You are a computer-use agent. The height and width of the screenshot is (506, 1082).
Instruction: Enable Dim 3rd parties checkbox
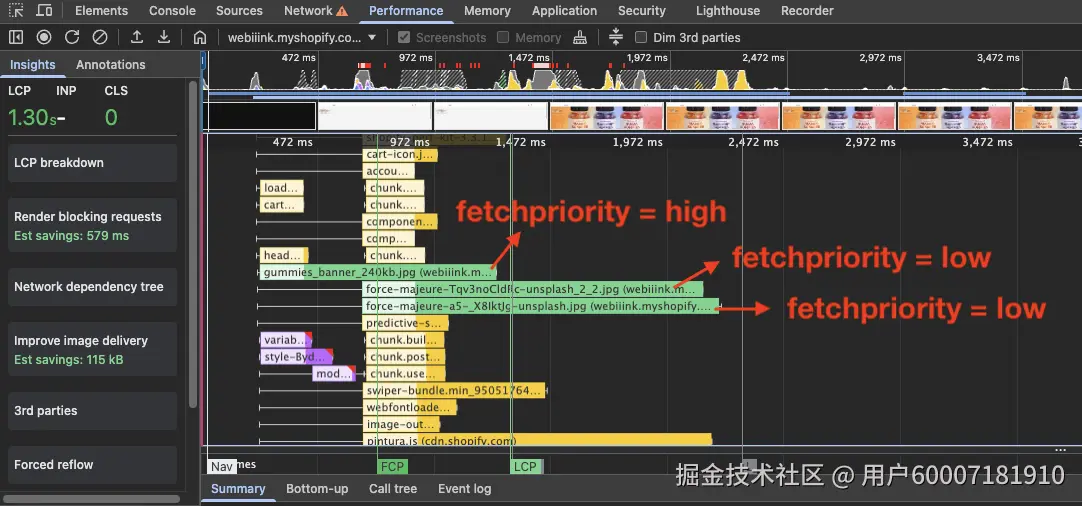click(641, 37)
